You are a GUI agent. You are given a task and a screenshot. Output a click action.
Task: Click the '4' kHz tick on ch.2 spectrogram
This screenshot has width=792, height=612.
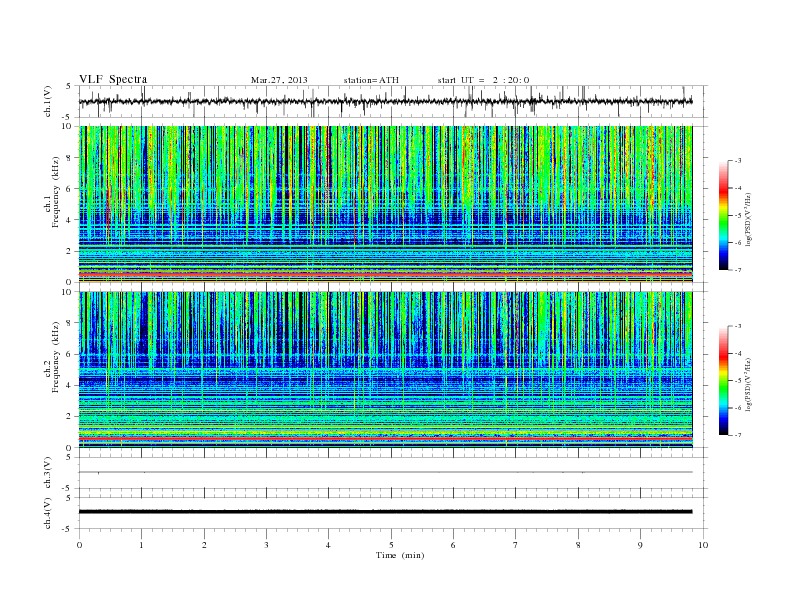pyautogui.click(x=70, y=385)
